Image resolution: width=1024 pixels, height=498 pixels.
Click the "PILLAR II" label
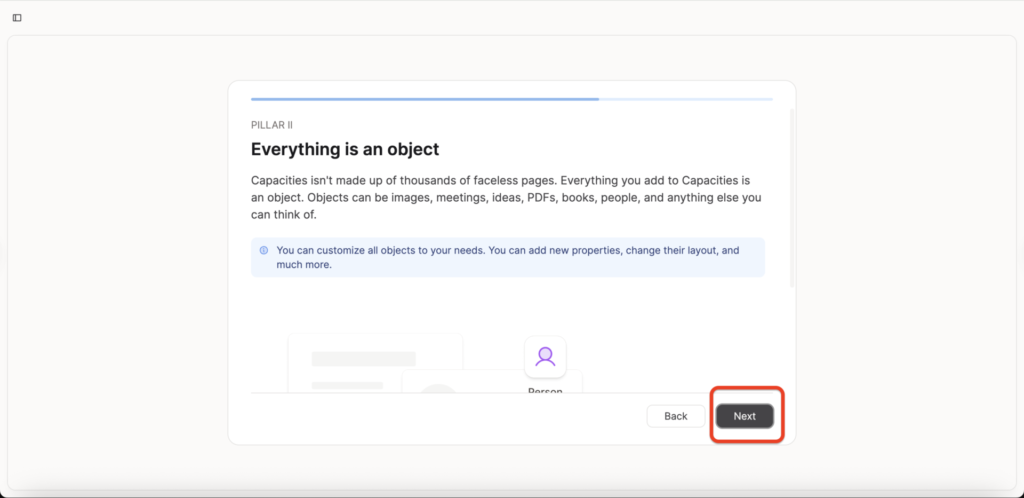tap(271, 124)
